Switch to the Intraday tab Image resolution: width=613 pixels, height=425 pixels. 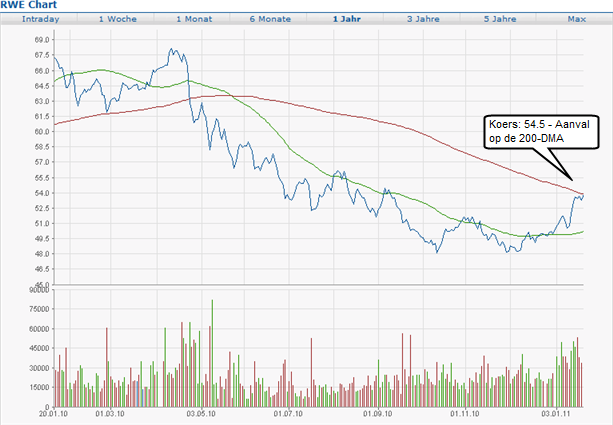[x=41, y=19]
